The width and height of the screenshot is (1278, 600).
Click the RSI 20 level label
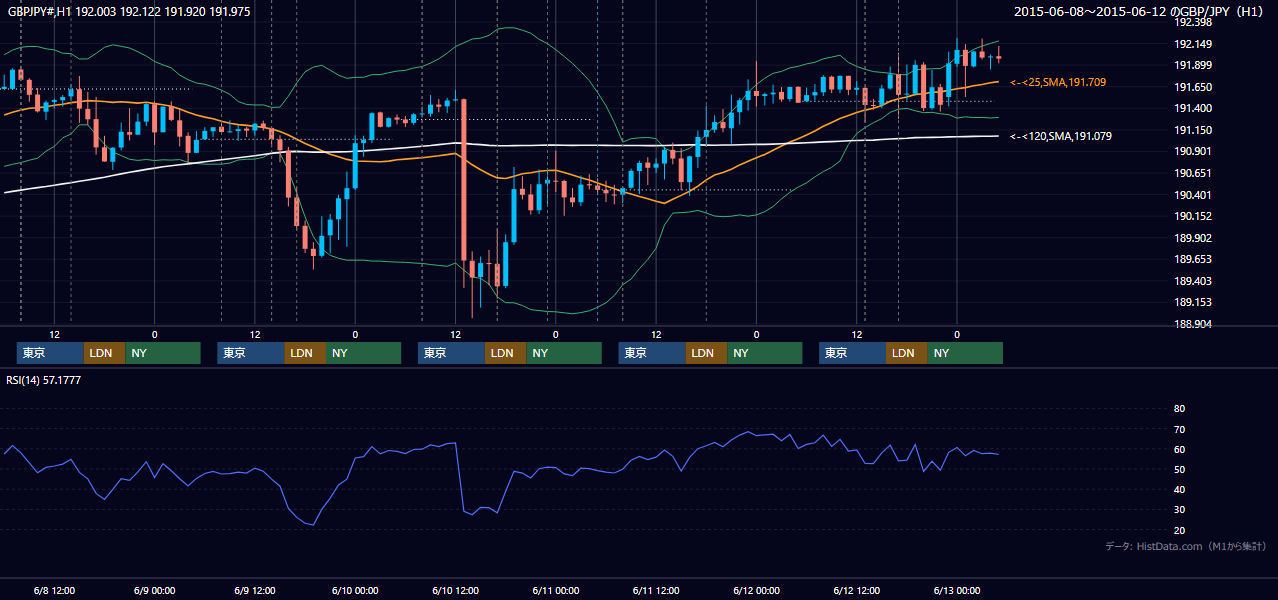tap(1180, 531)
